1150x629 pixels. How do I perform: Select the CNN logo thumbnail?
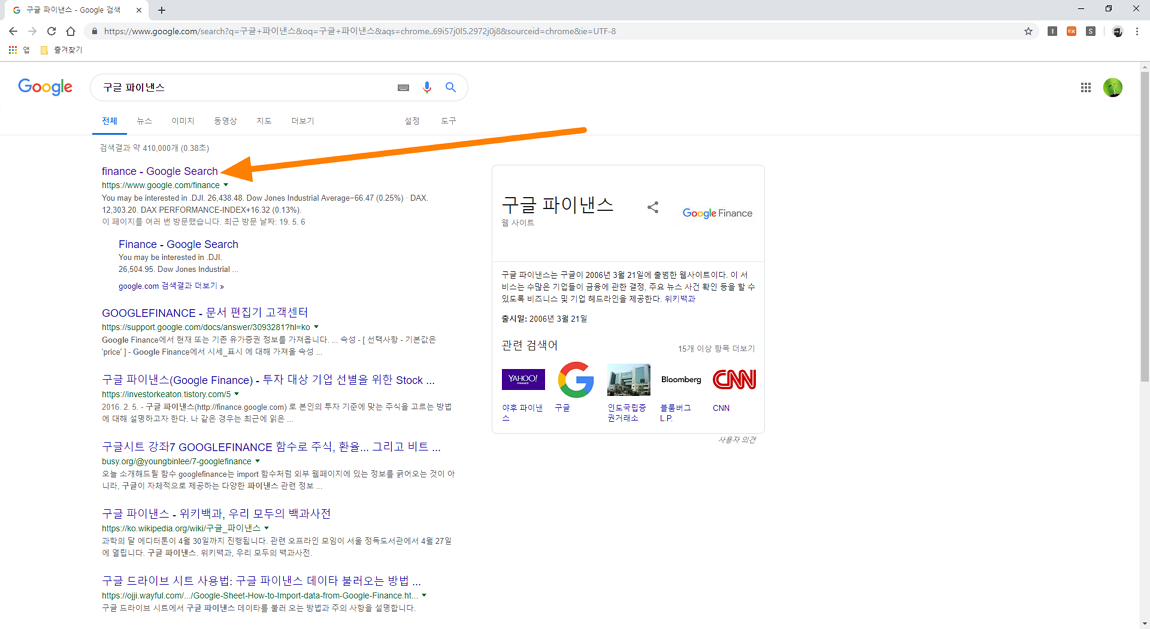click(x=734, y=380)
